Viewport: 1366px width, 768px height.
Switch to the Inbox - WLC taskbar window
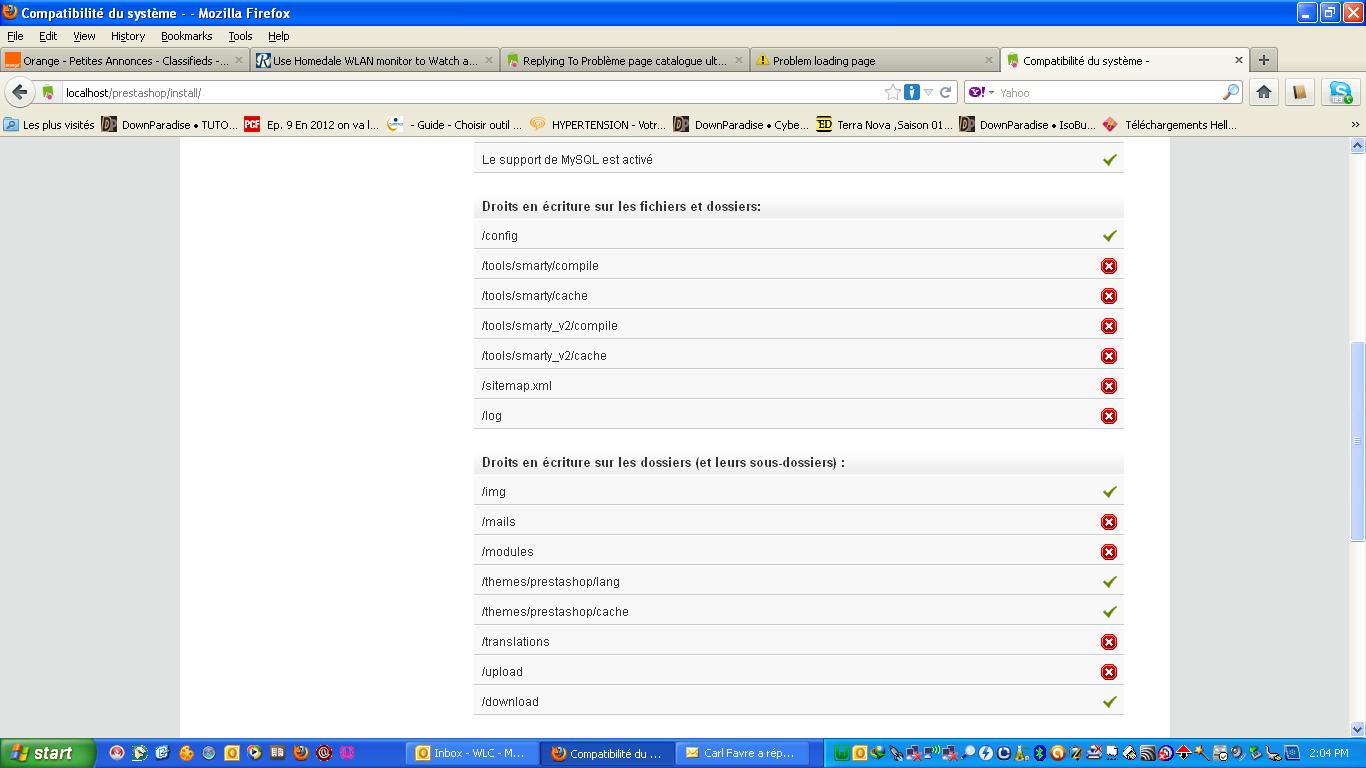tap(470, 753)
